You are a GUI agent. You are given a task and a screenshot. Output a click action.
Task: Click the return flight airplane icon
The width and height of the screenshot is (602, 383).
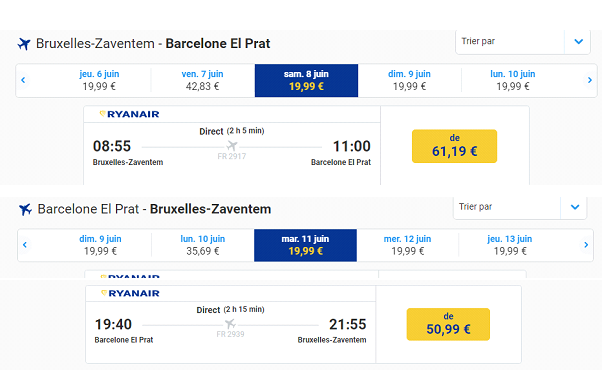tap(25, 210)
